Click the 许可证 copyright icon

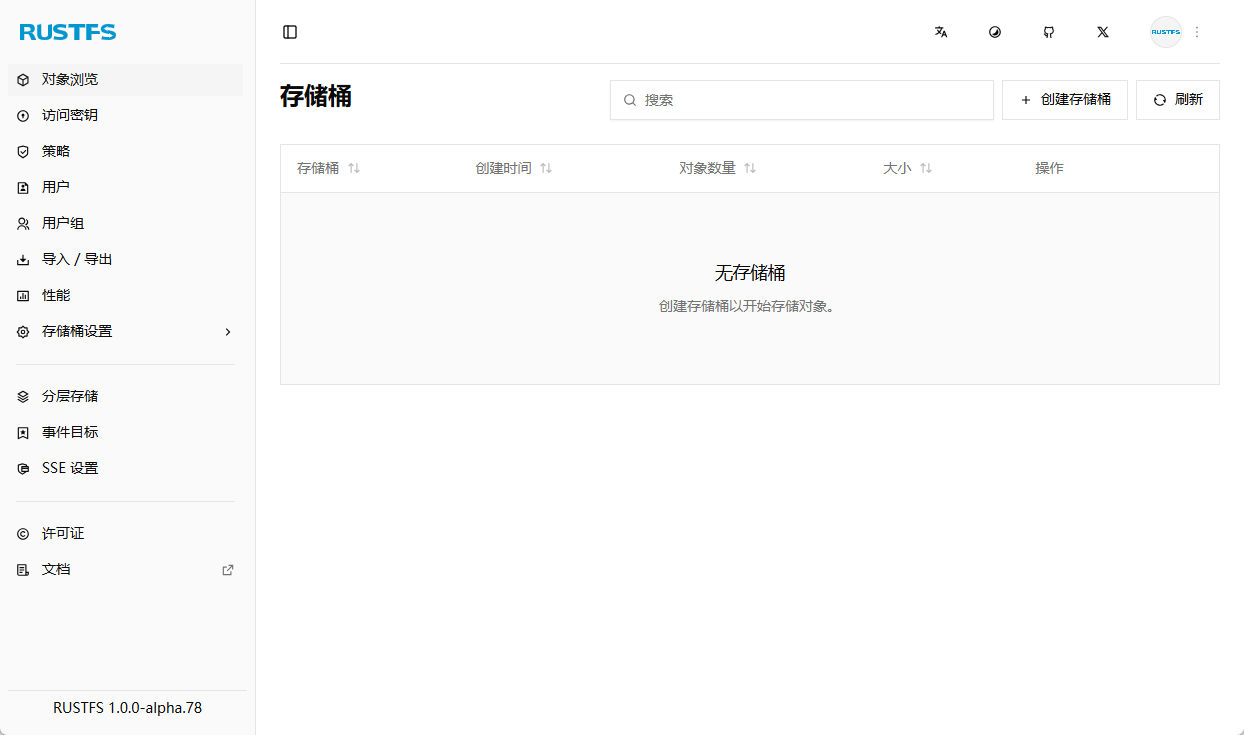(23, 534)
